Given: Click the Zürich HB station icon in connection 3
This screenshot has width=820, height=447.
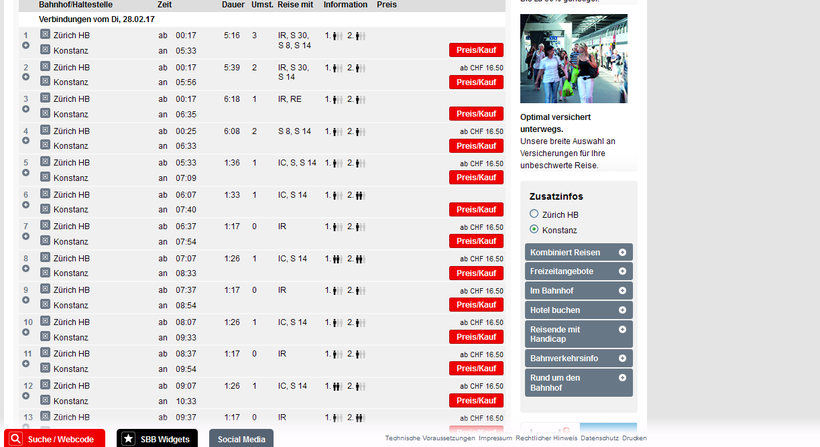Looking at the screenshot, I should click(x=45, y=98).
